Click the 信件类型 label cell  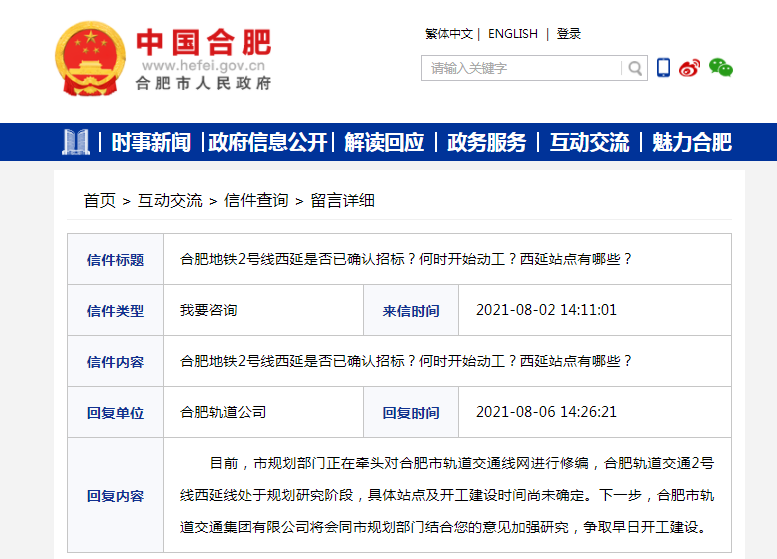point(115,310)
